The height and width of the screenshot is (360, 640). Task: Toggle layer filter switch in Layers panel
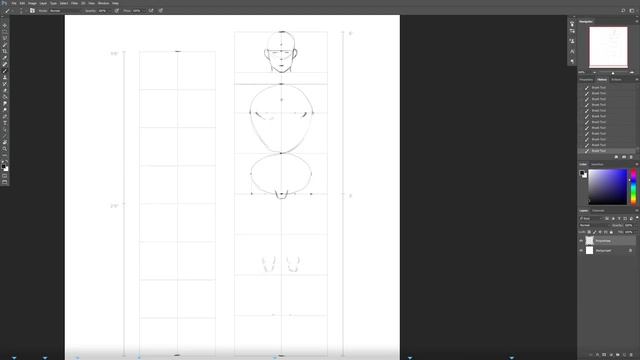637,218
